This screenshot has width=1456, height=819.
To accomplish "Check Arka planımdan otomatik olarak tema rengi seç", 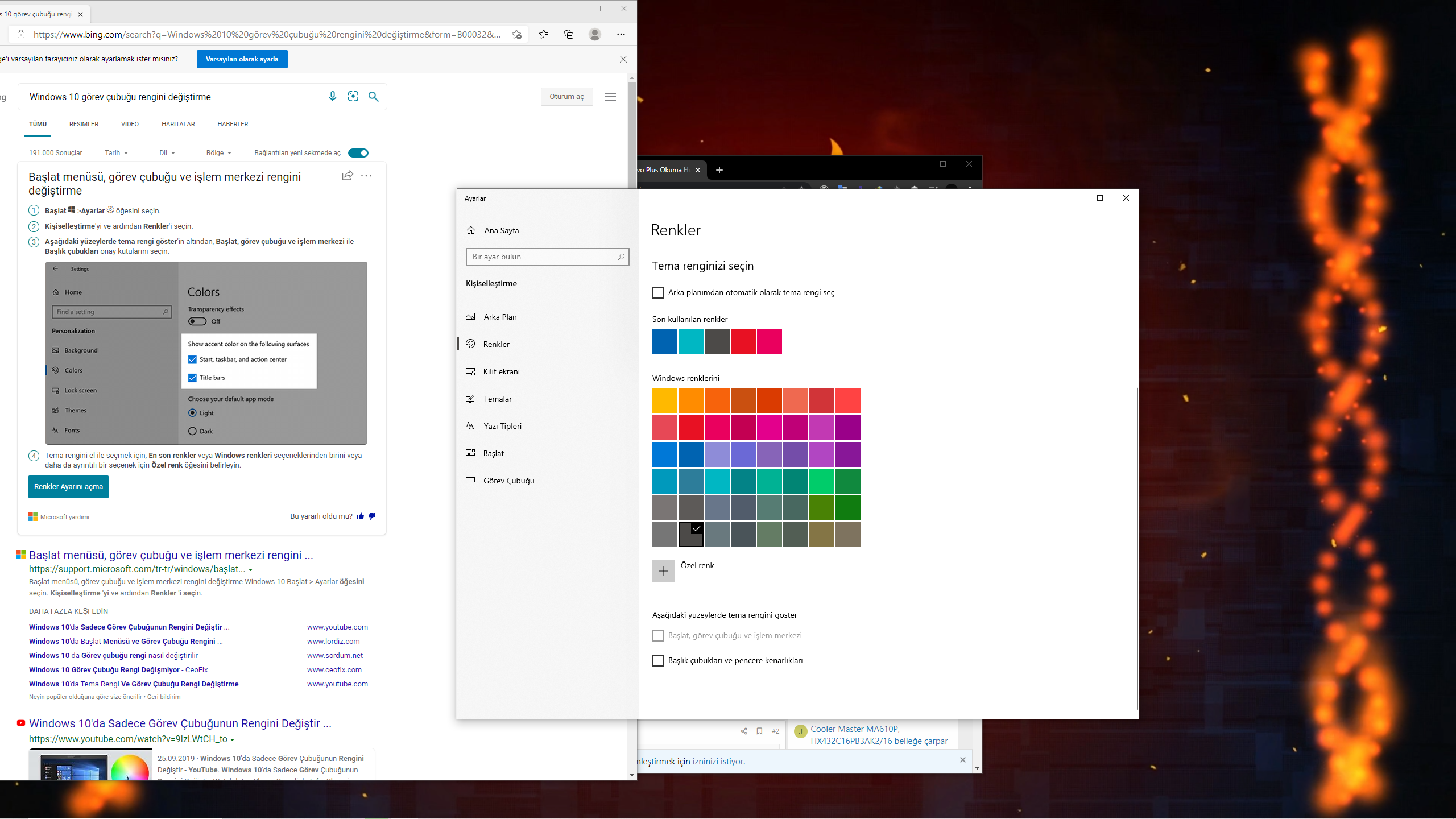I will (x=658, y=293).
